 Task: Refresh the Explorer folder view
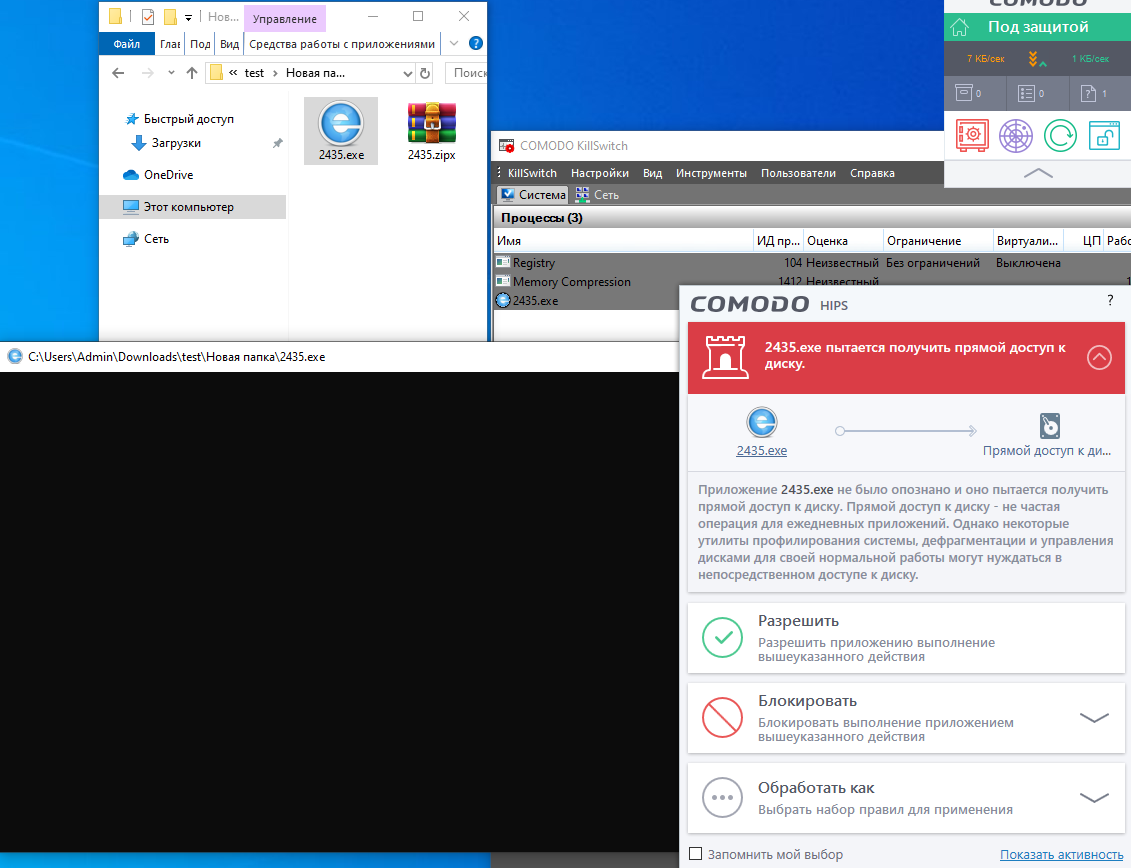click(425, 73)
